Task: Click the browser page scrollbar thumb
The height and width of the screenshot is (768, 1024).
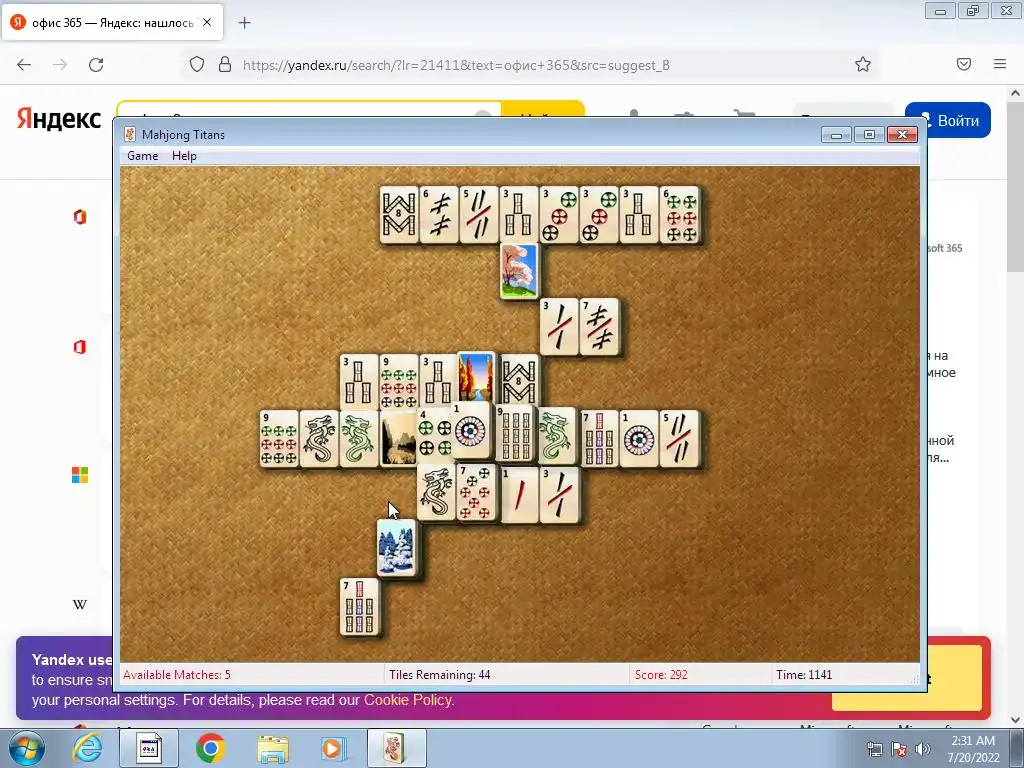Action: 1016,186
